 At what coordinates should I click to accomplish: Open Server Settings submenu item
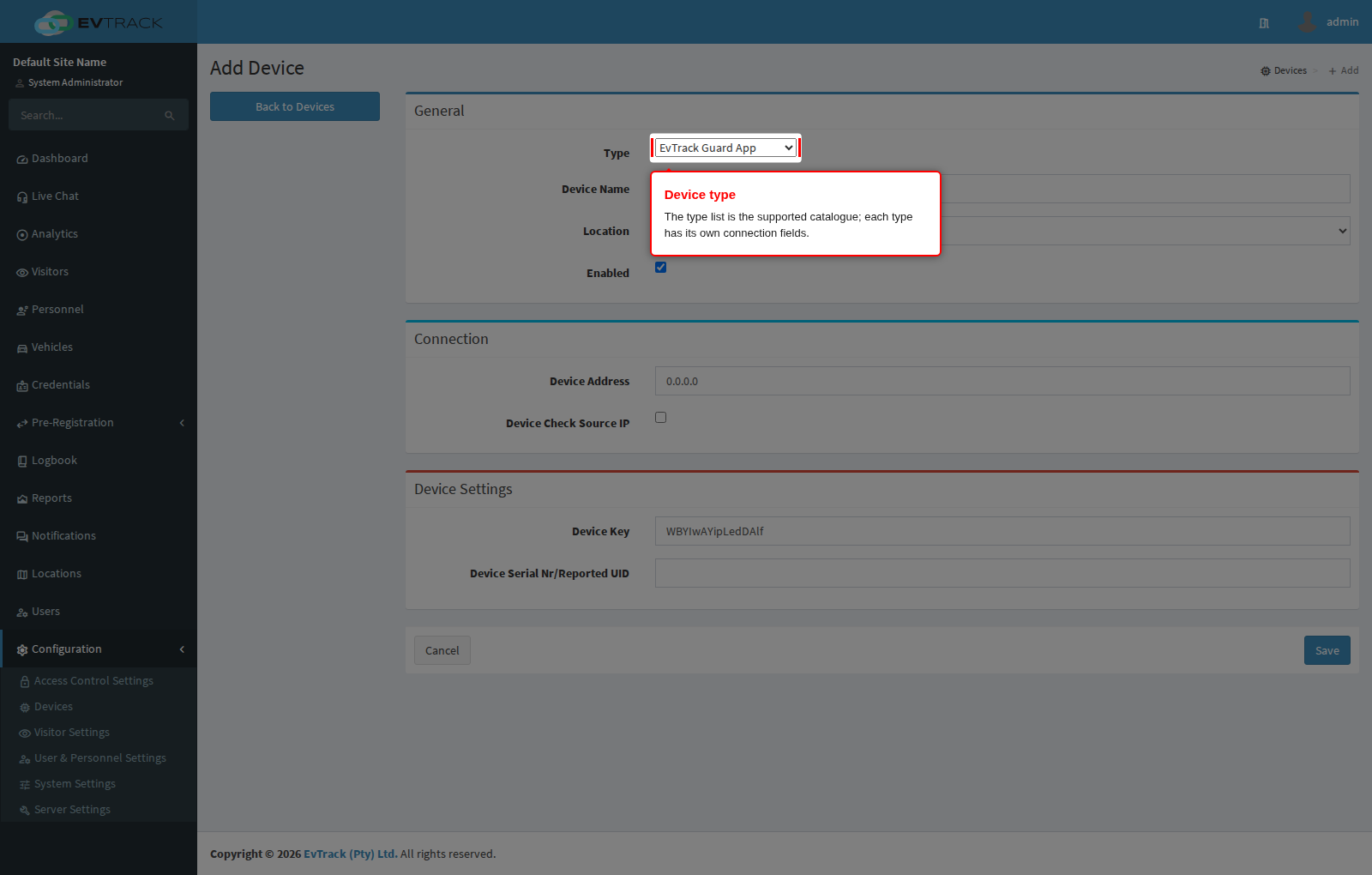99,809
